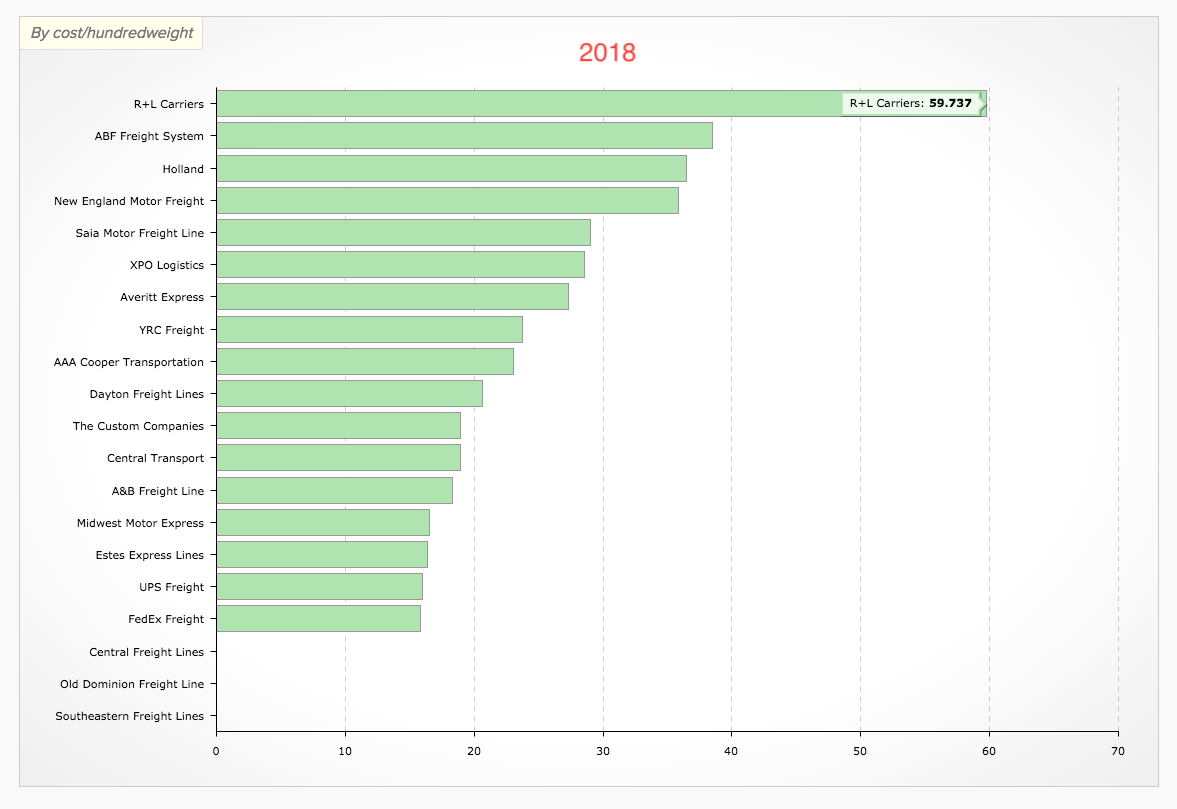Viewport: 1177px width, 809px height.
Task: Click the Averitt Express bar
Action: coord(393,296)
